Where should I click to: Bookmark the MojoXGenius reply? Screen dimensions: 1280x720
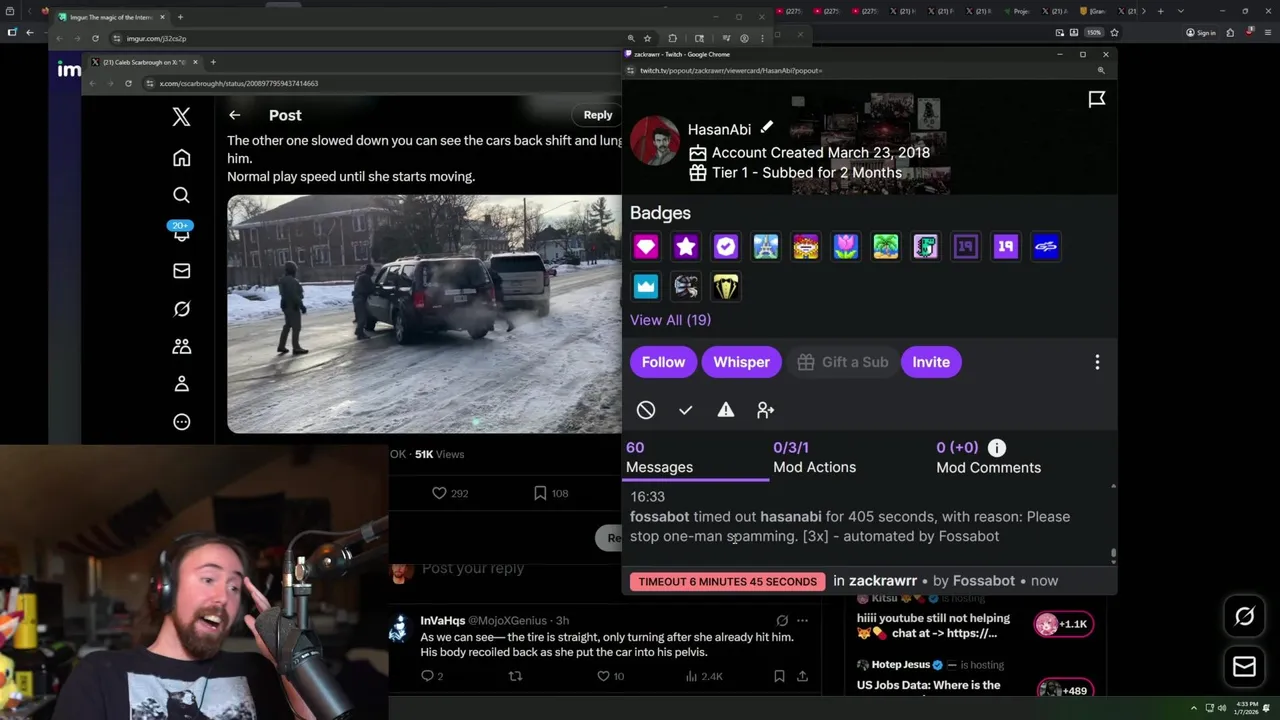click(x=779, y=676)
